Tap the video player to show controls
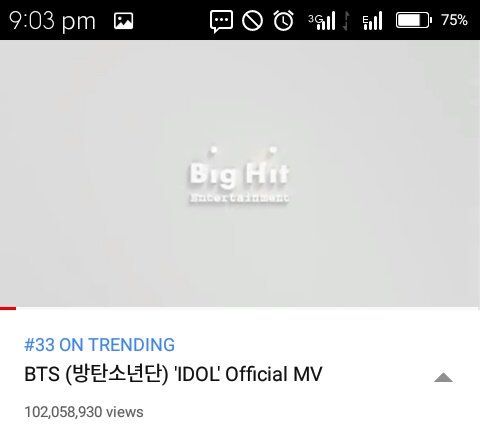Viewport: 480px width, 437px height. pyautogui.click(x=240, y=173)
